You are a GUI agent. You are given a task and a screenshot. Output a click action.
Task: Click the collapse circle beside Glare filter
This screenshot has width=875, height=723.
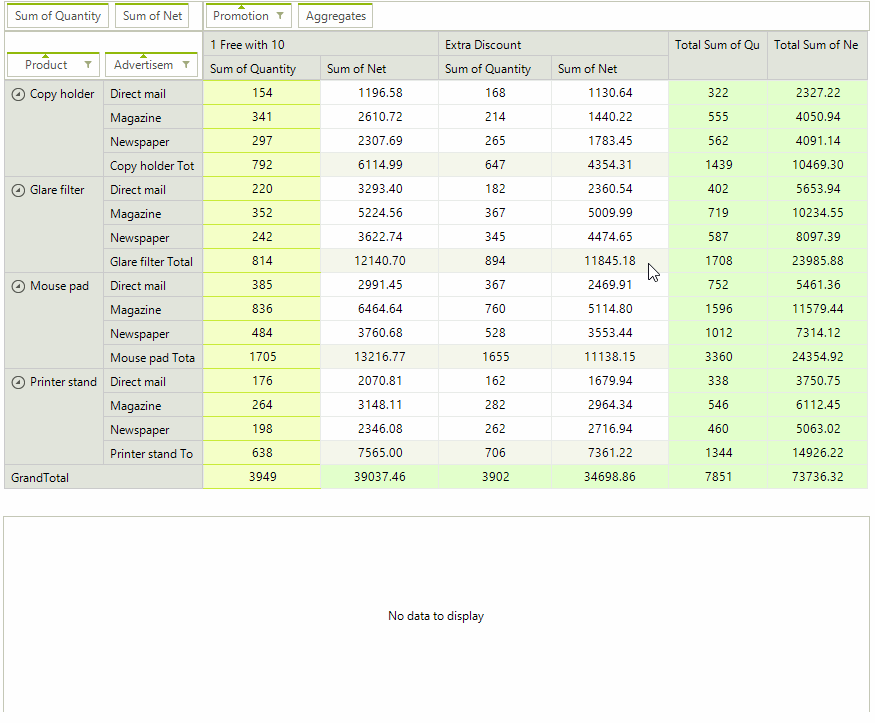tap(18, 190)
